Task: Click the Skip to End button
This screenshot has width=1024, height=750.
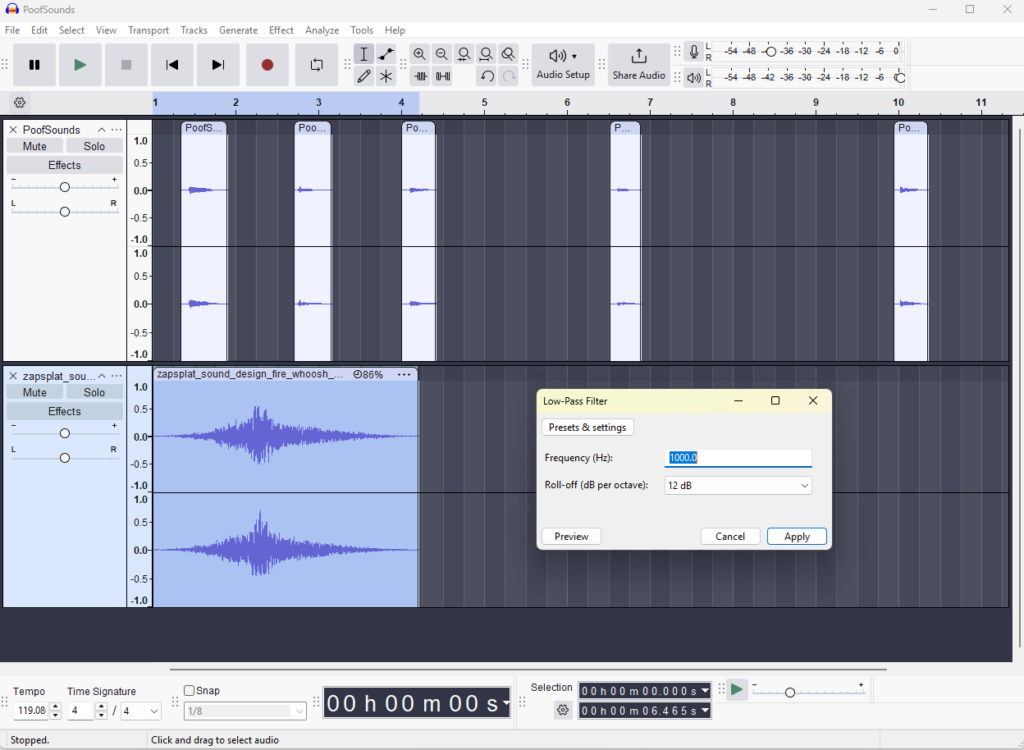Action: [x=218, y=65]
